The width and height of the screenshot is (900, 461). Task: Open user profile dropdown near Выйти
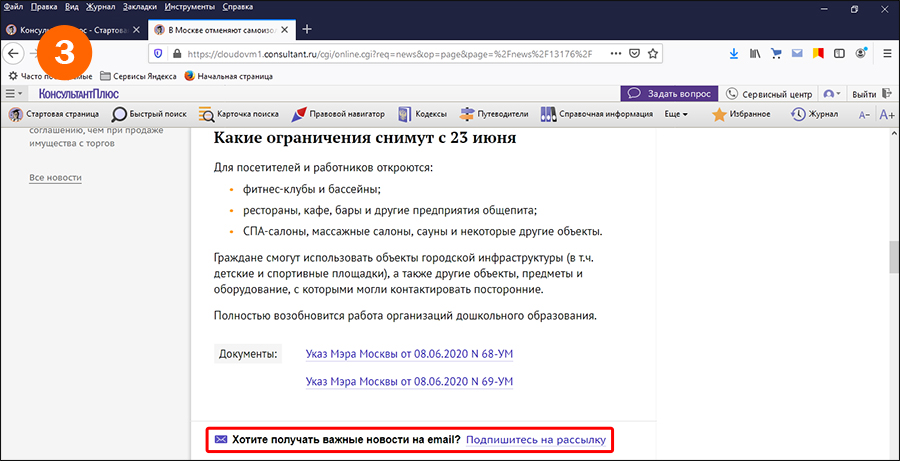832,93
